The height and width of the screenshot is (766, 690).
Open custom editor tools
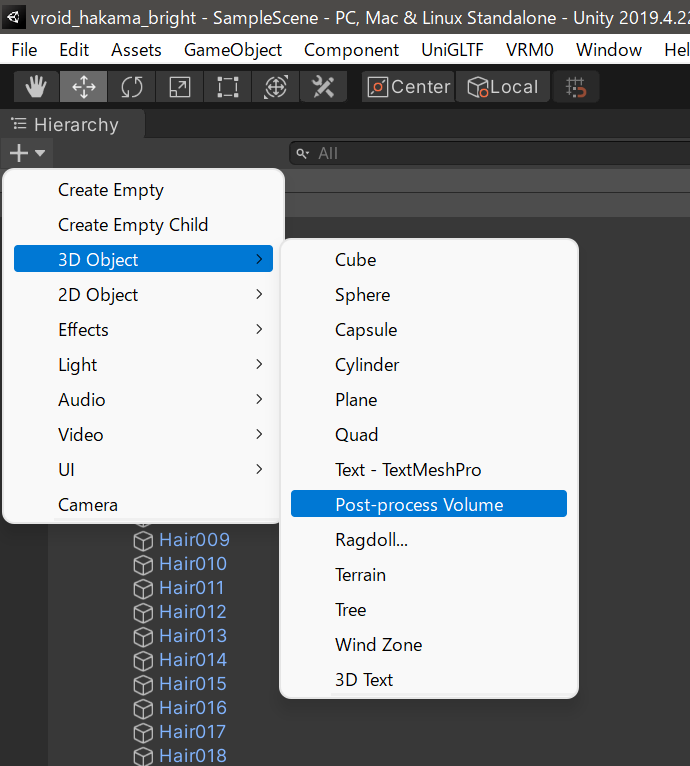coord(323,87)
